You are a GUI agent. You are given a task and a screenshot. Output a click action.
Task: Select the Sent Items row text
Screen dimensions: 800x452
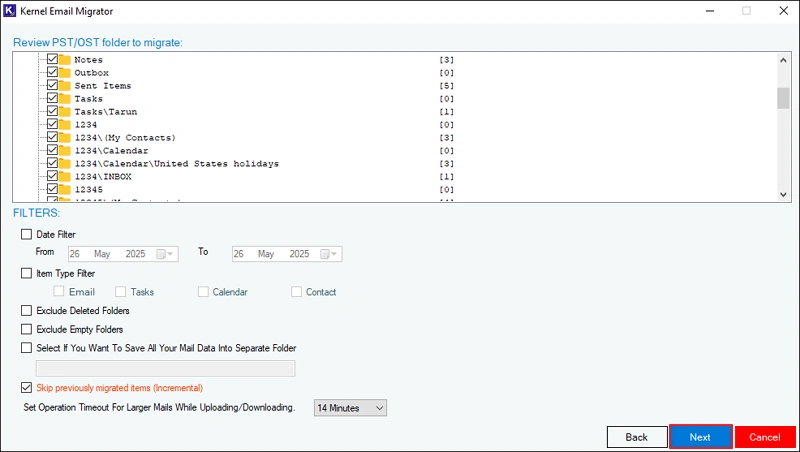(x=103, y=86)
